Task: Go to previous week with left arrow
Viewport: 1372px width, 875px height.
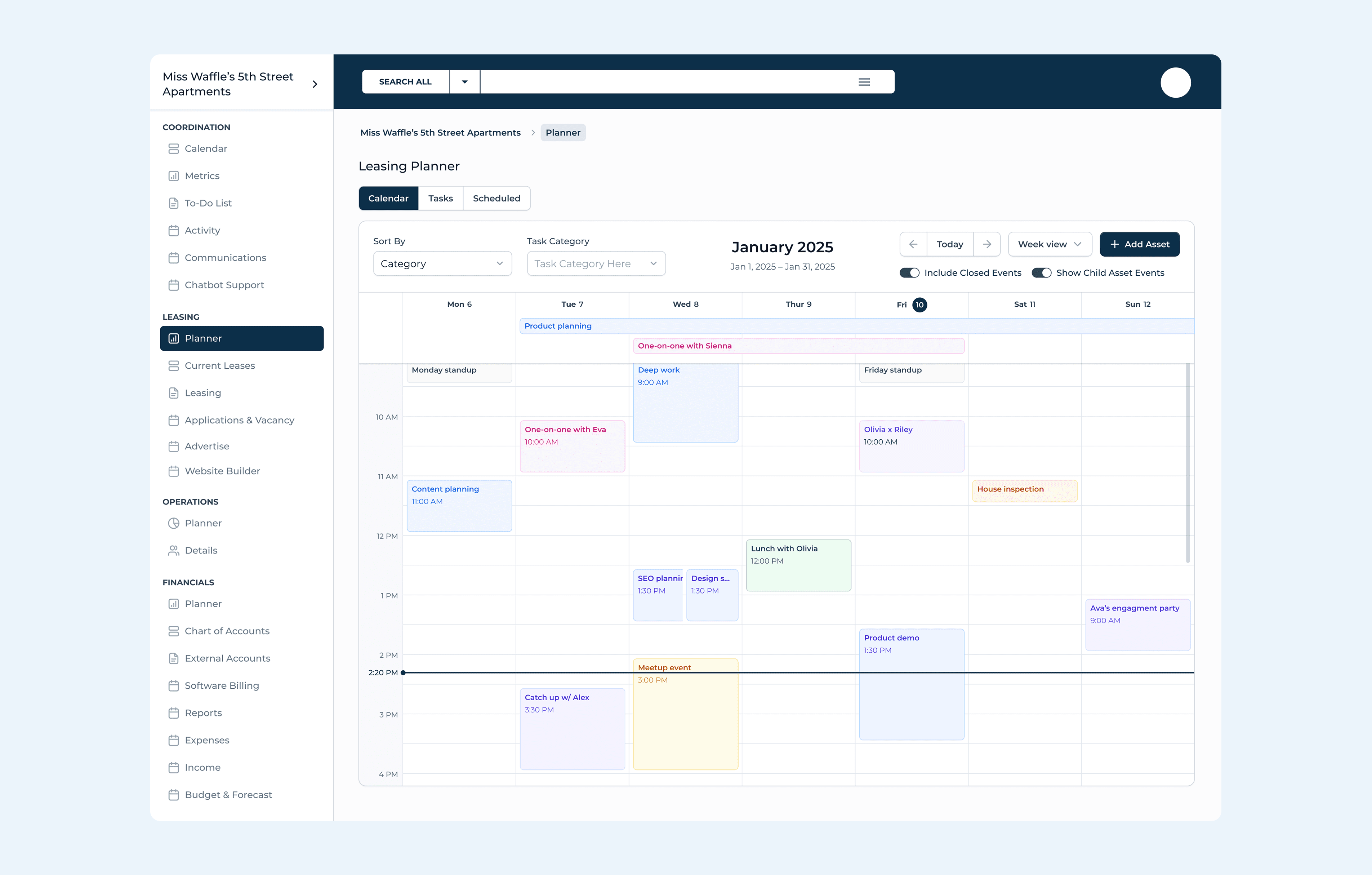Action: (913, 244)
